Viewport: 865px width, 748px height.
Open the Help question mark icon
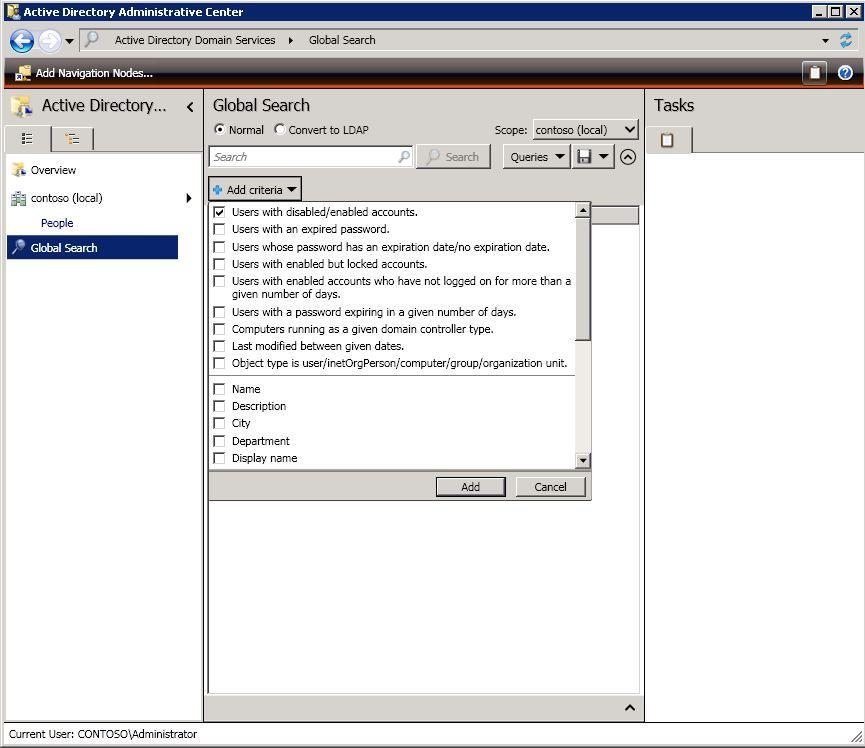(845, 73)
